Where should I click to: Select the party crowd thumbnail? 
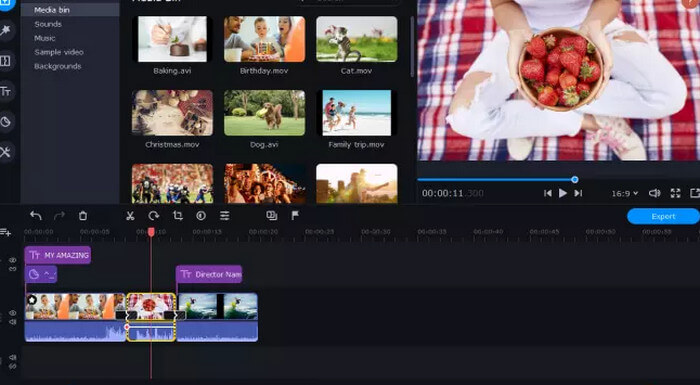[264, 184]
